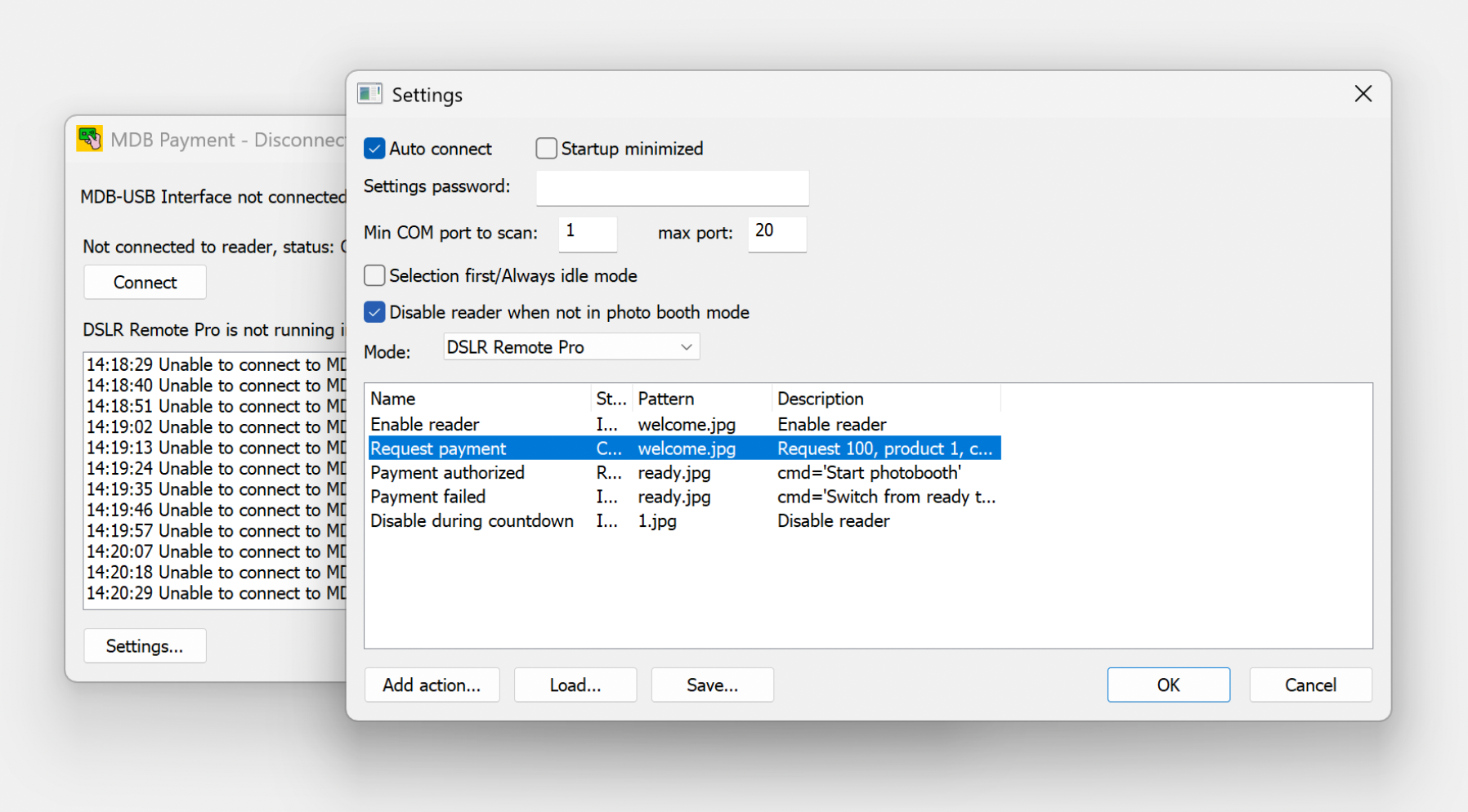Enable Selection first/Always idle mode
The image size is (1468, 812).
(374, 276)
